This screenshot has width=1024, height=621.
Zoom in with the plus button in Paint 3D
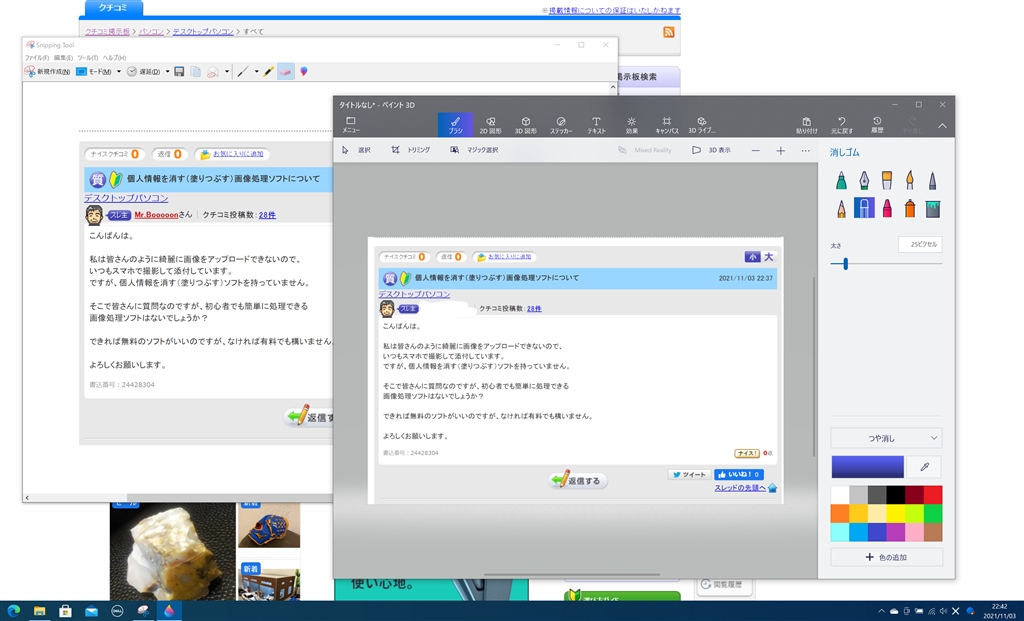pos(780,151)
